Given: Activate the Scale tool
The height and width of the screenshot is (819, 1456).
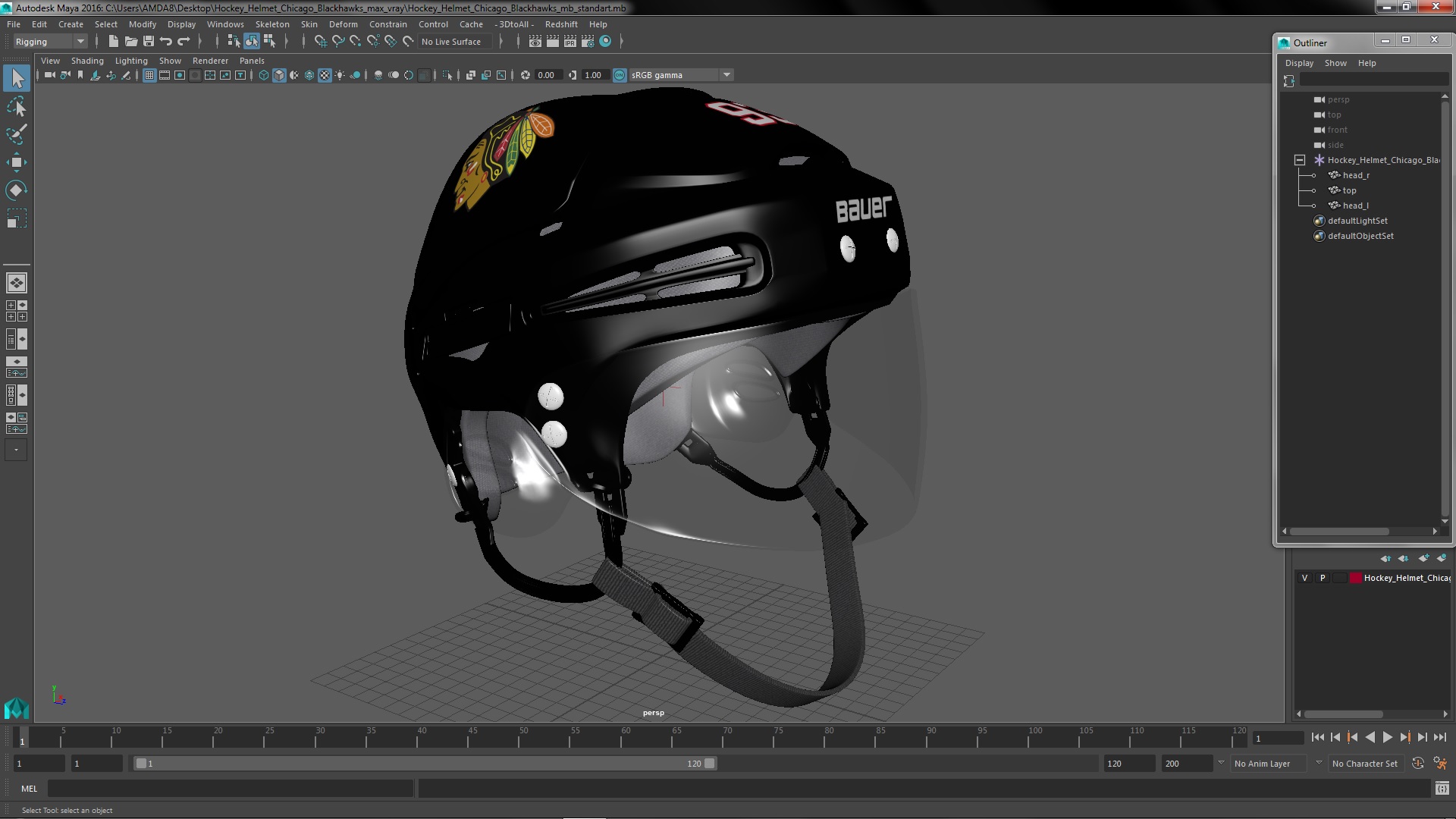Looking at the screenshot, I should point(17,218).
